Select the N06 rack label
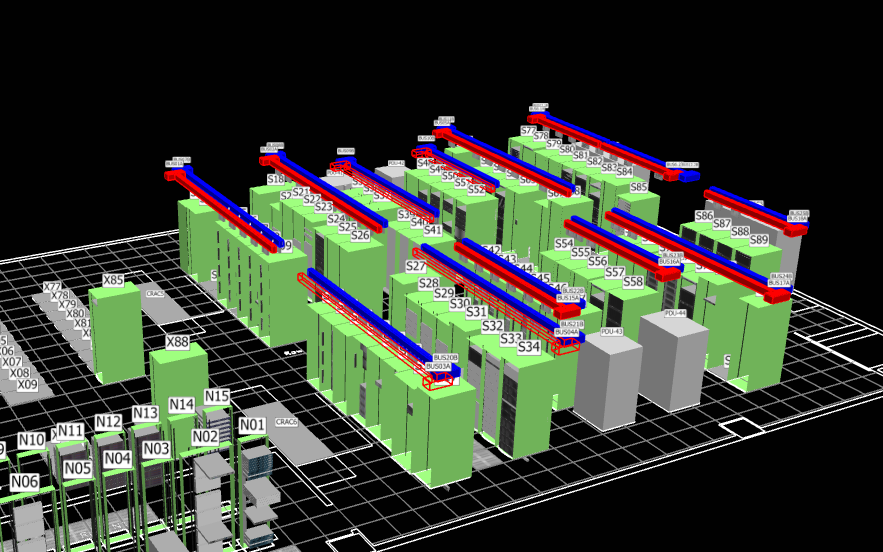883x552 pixels. (x=25, y=482)
